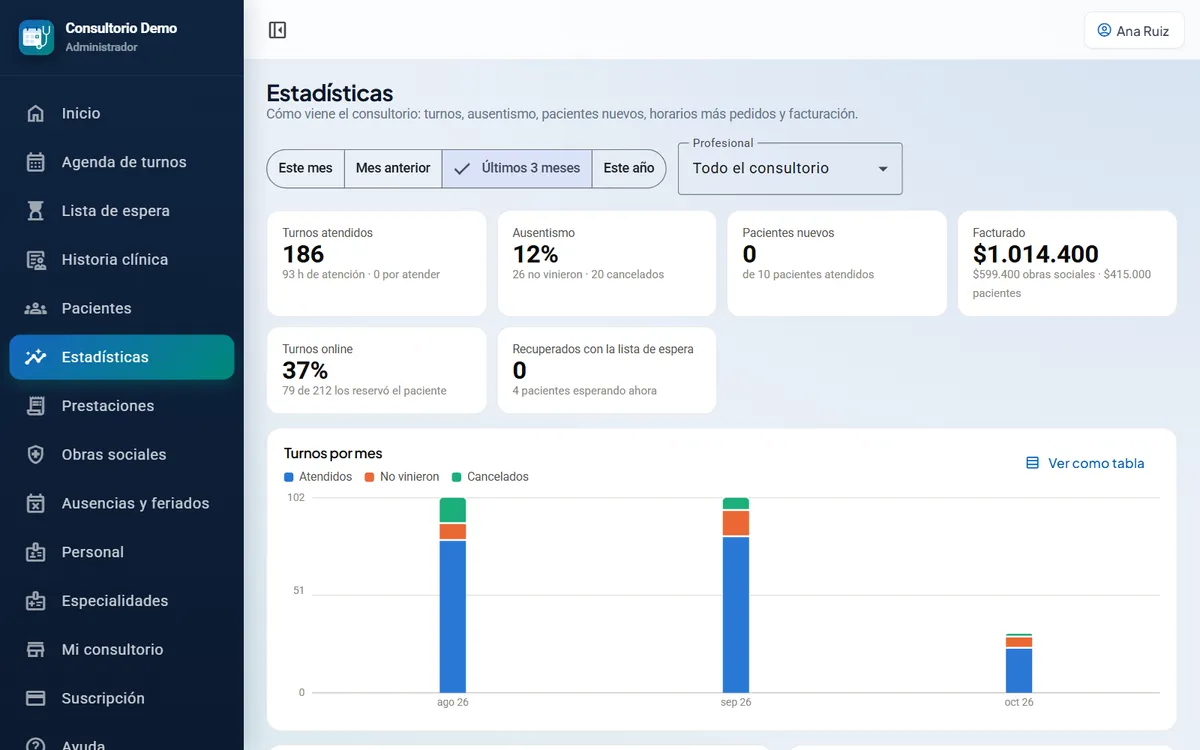The height and width of the screenshot is (750, 1200).
Task: Click the Turnos online value 37%
Action: pos(305,371)
